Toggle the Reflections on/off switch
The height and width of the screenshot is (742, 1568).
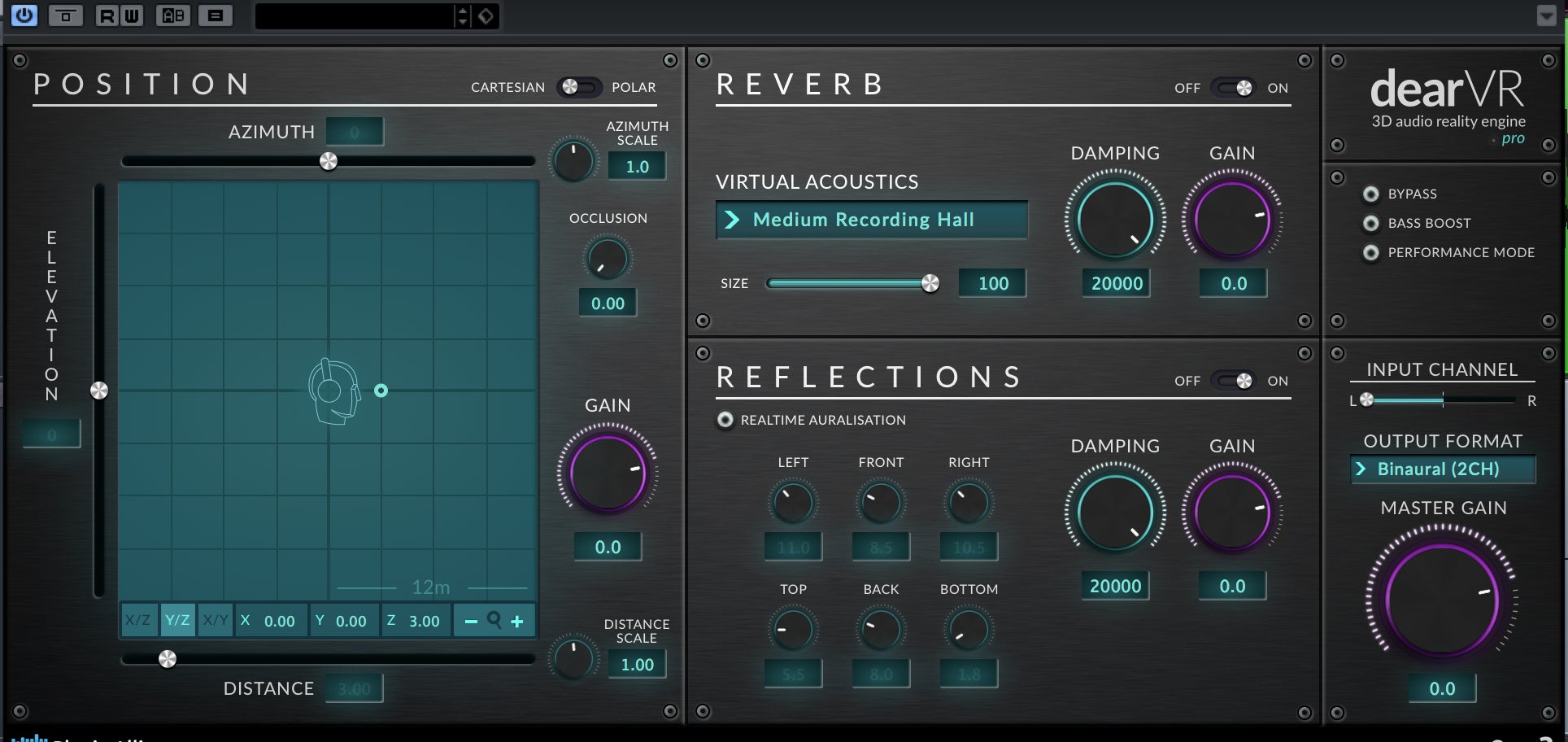click(x=1234, y=381)
